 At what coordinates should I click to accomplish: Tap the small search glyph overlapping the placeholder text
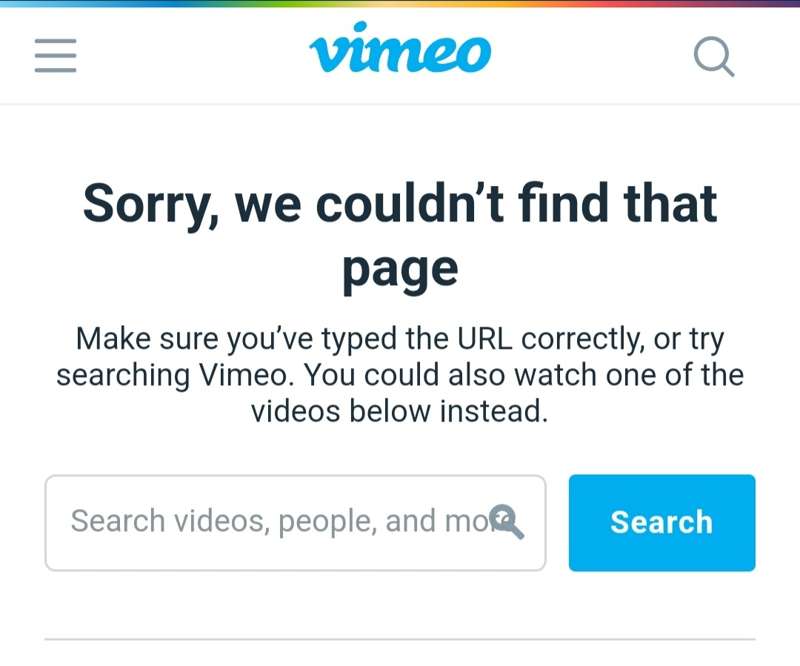click(x=506, y=522)
